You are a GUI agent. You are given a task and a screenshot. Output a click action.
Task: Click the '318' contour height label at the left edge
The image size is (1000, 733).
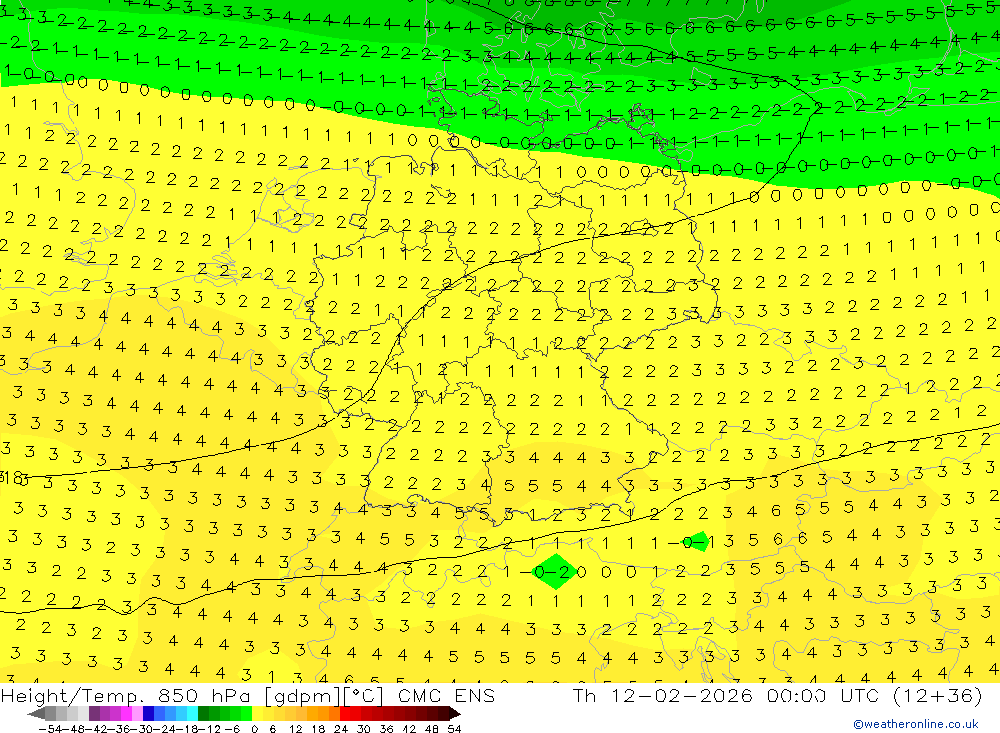tap(13, 477)
